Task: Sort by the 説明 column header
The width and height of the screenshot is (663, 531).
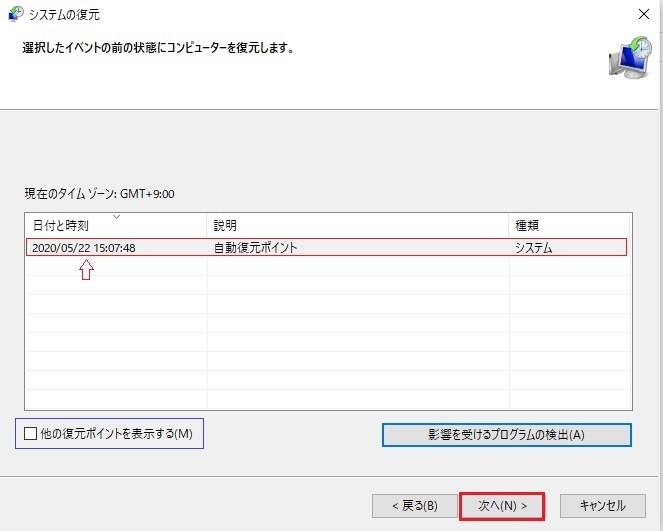Action: [x=357, y=225]
